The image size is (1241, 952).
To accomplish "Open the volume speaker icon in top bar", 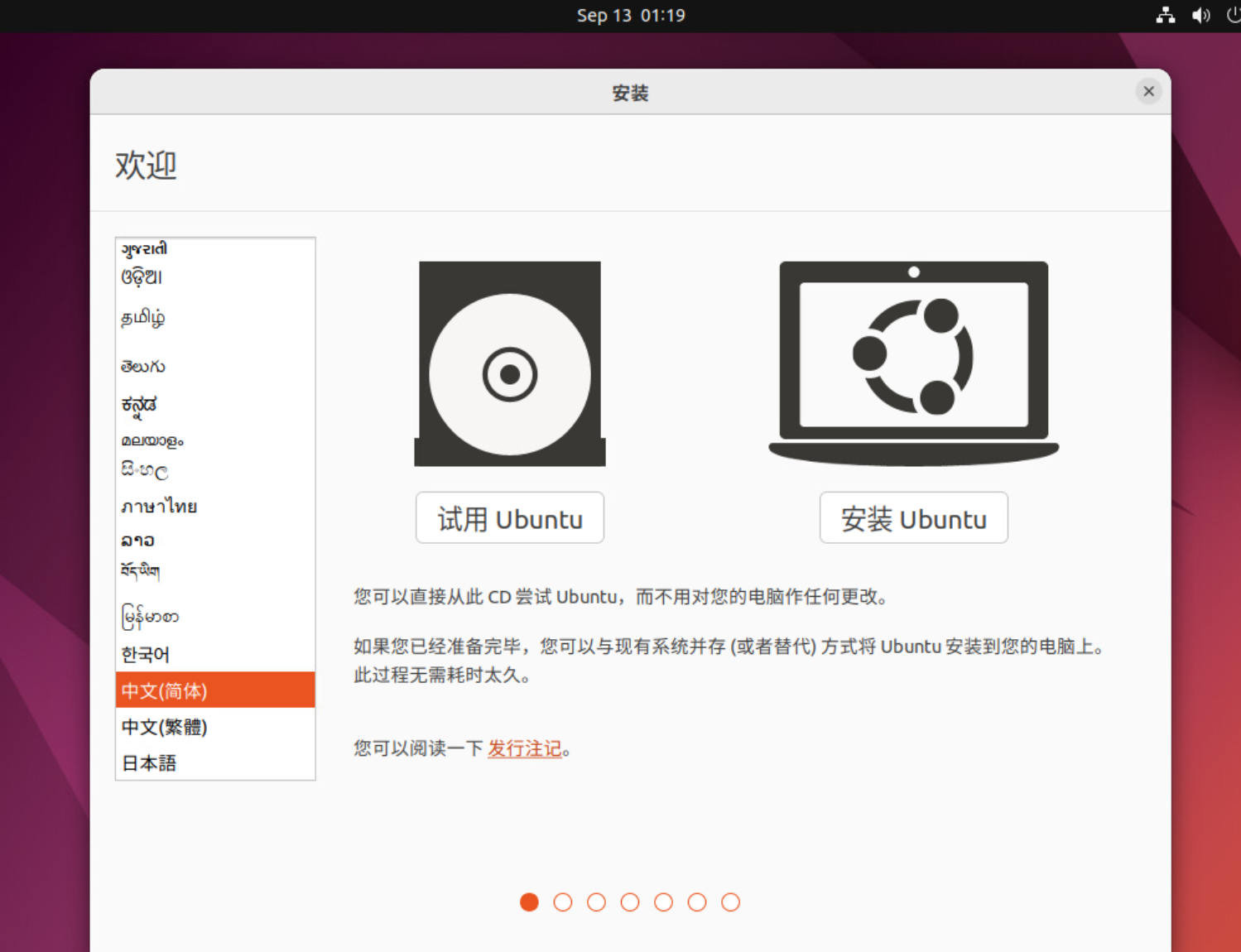I will tap(1200, 15).
